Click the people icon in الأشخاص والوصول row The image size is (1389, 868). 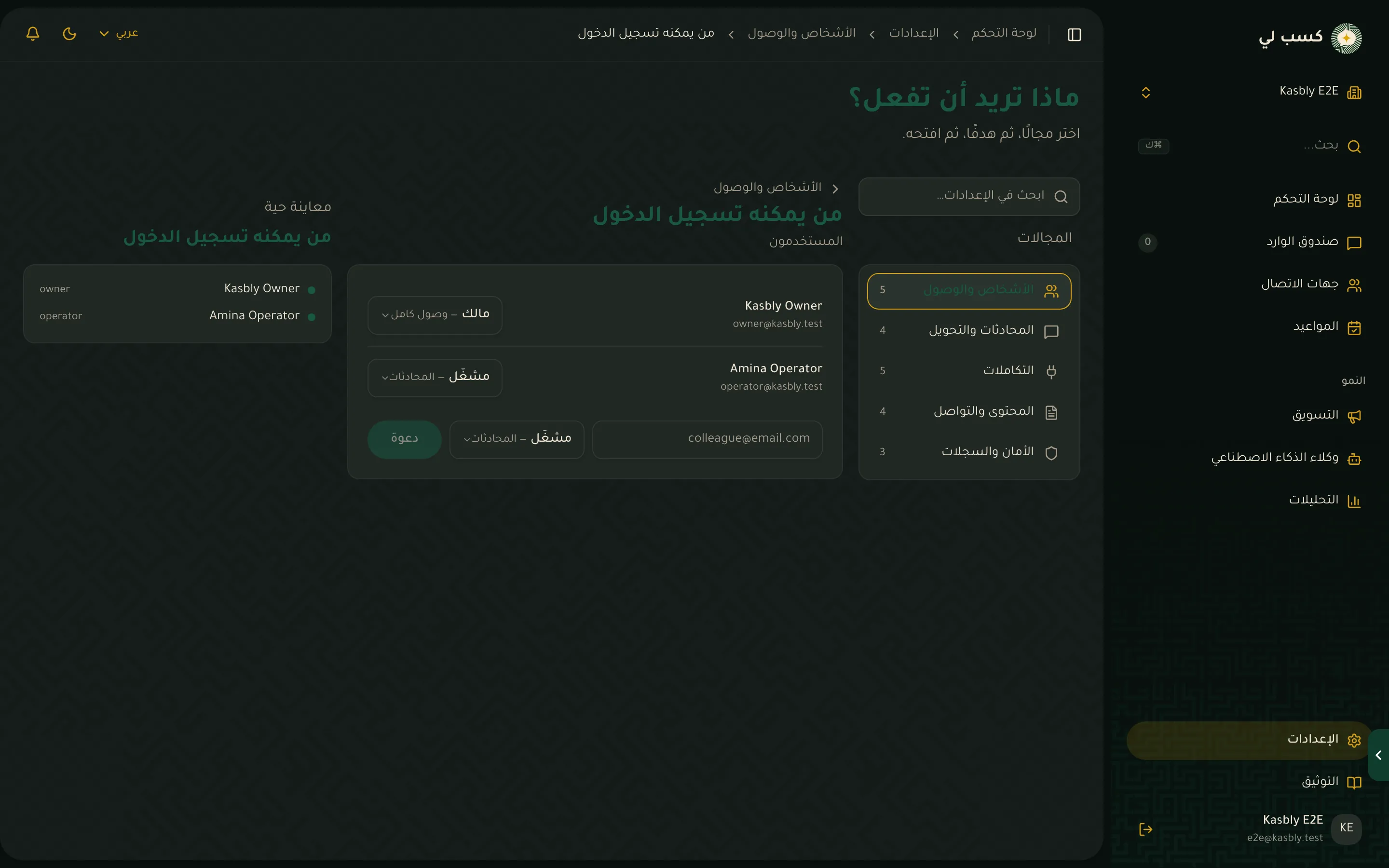point(1051,292)
